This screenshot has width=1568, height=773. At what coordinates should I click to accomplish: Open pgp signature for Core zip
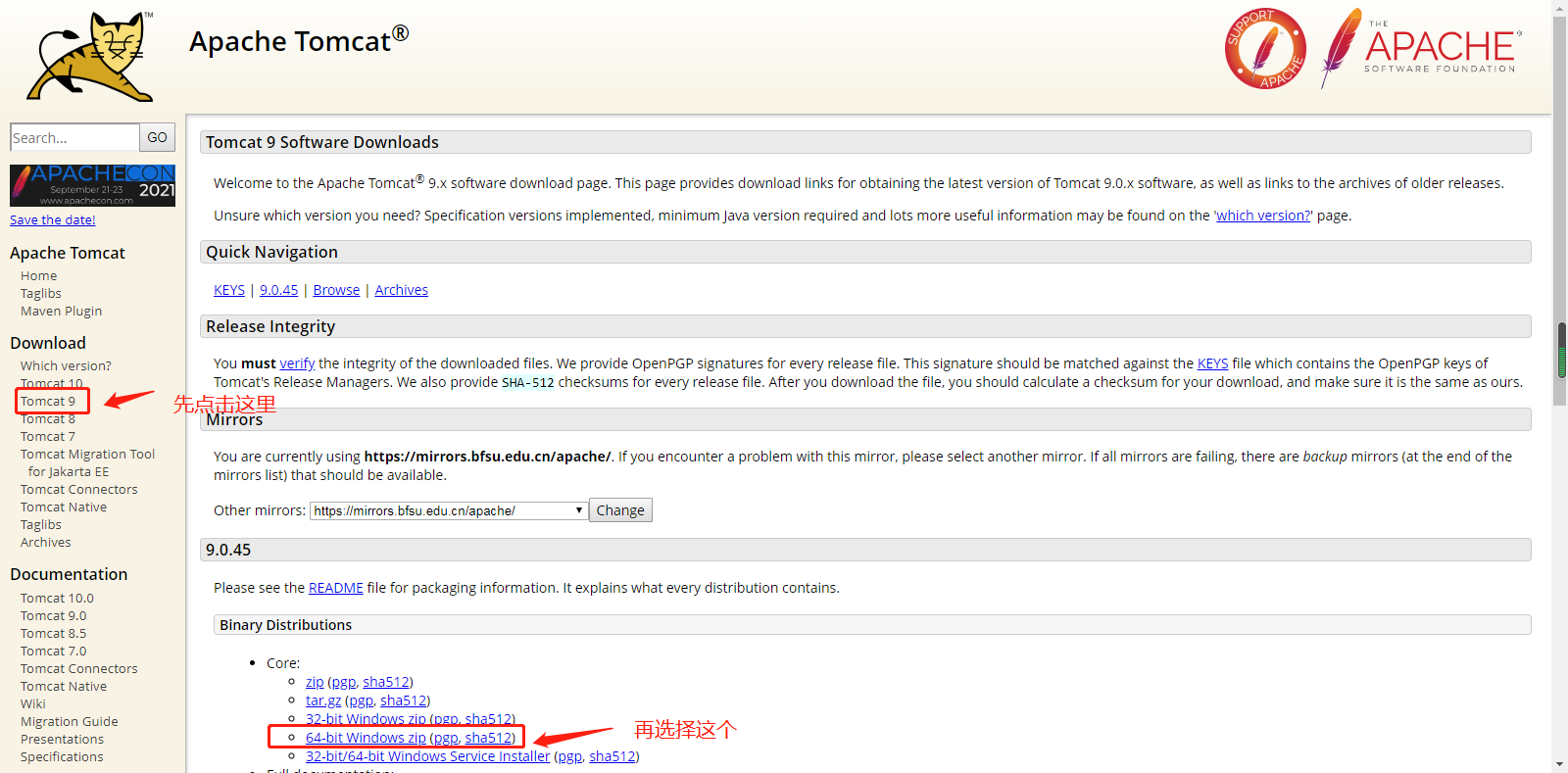tap(344, 682)
